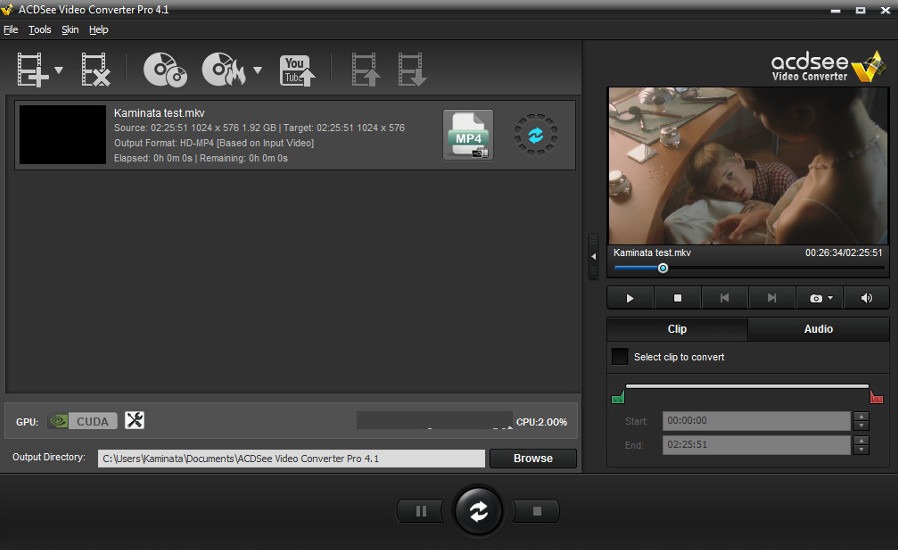Click the preview time 00:26:34/02:25:51
The width and height of the screenshot is (898, 550).
coord(844,253)
